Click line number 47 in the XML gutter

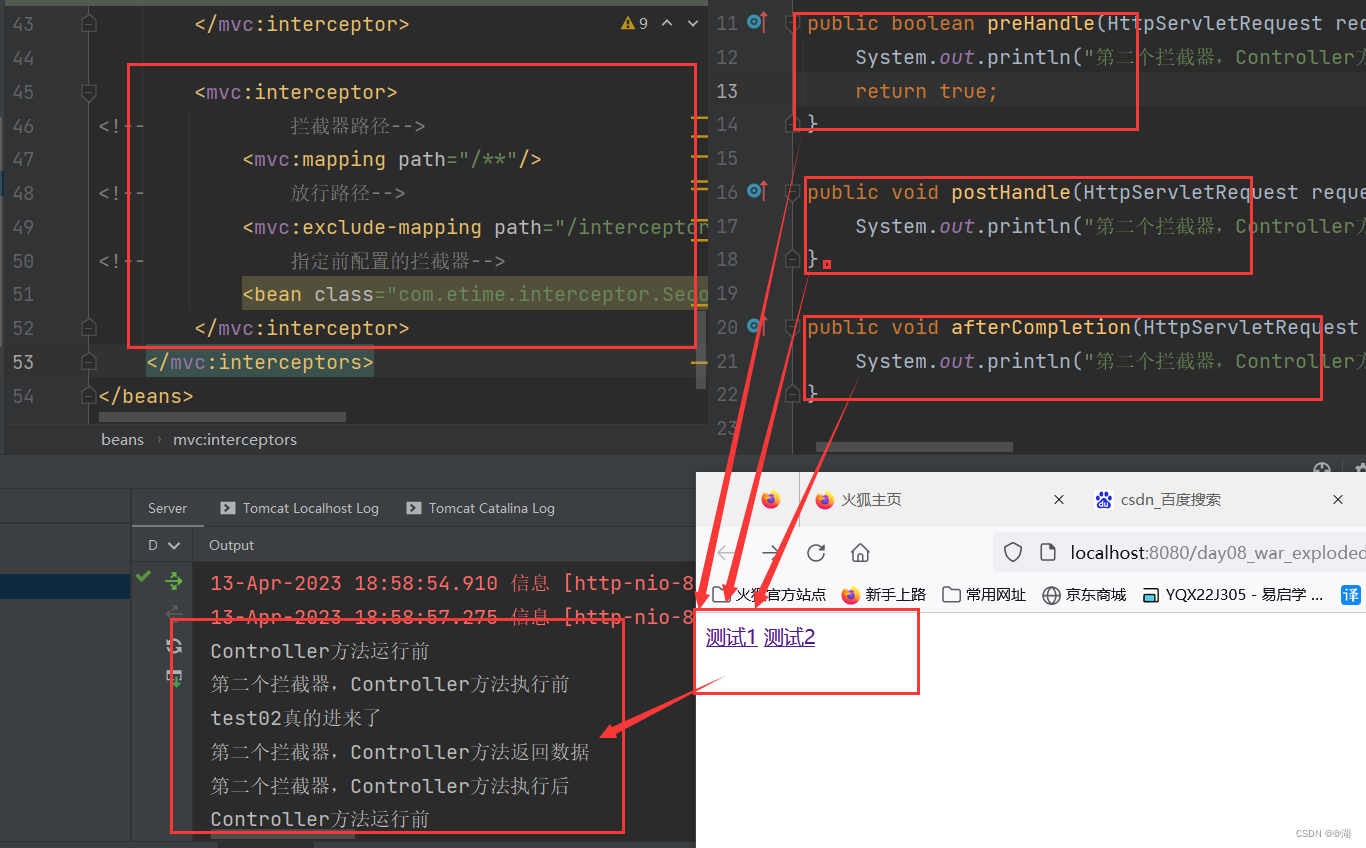coord(22,159)
